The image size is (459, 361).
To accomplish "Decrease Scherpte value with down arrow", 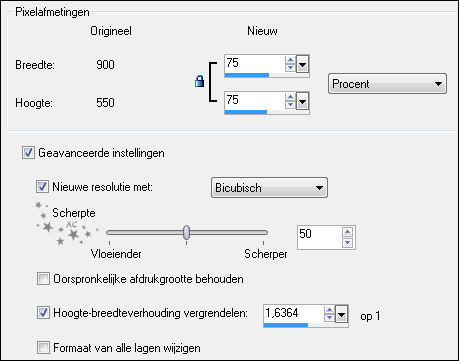I will (347, 242).
